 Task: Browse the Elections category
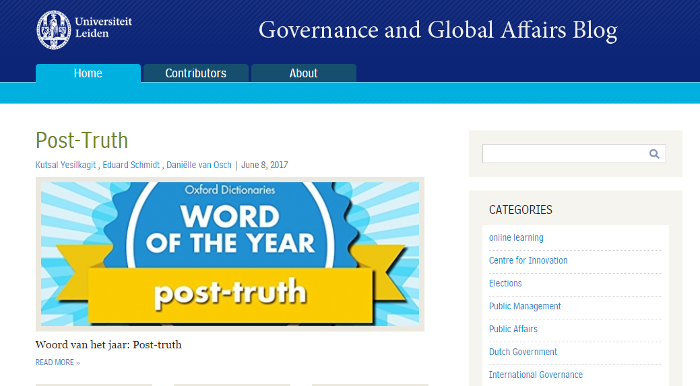click(x=505, y=283)
